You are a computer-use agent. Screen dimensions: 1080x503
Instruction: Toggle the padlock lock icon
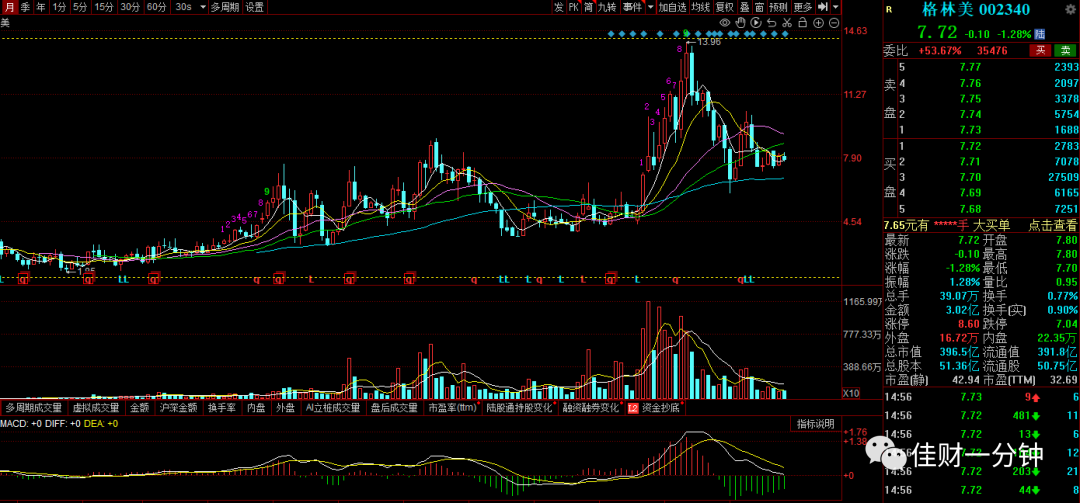802,23
